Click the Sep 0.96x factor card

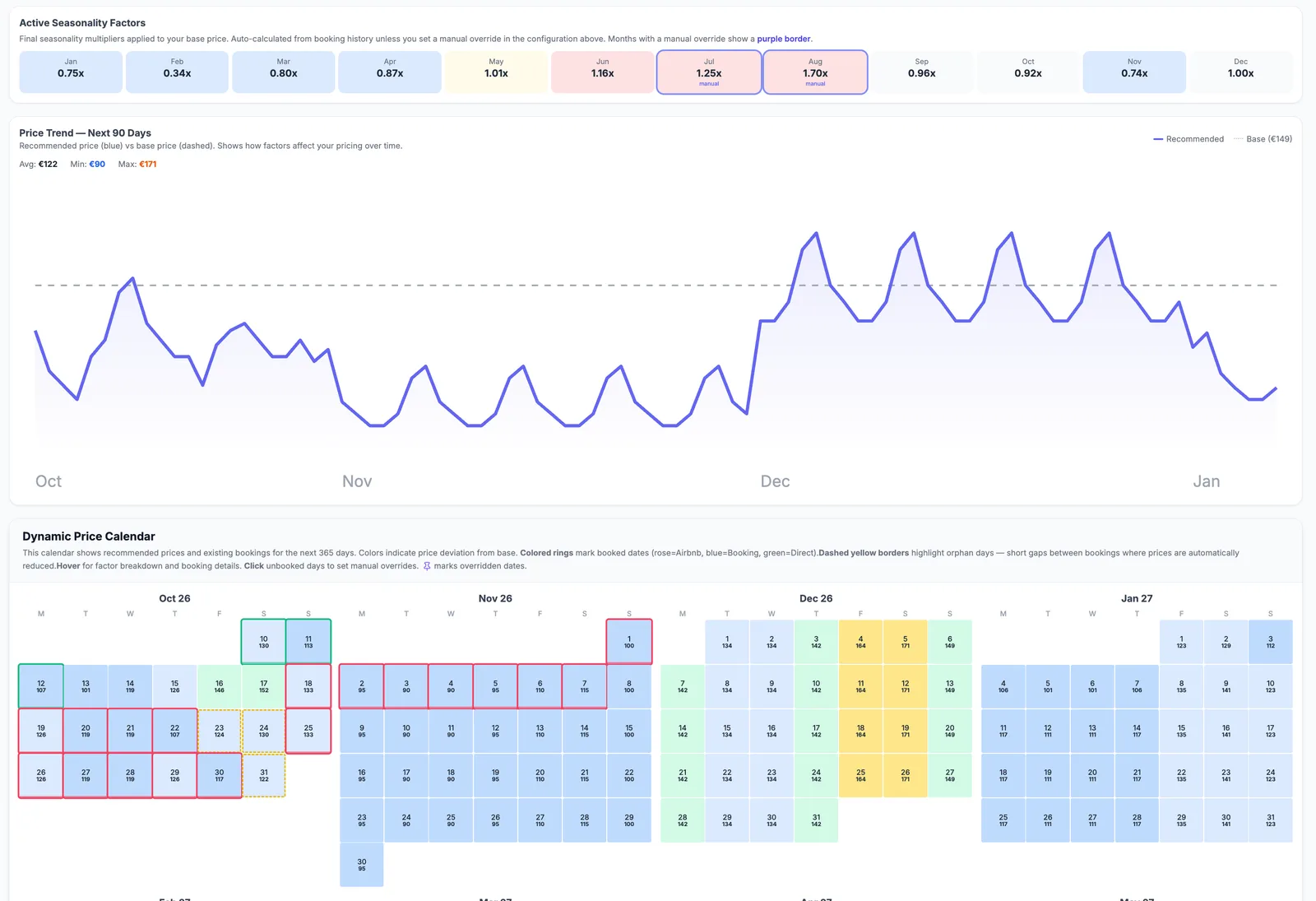click(922, 72)
